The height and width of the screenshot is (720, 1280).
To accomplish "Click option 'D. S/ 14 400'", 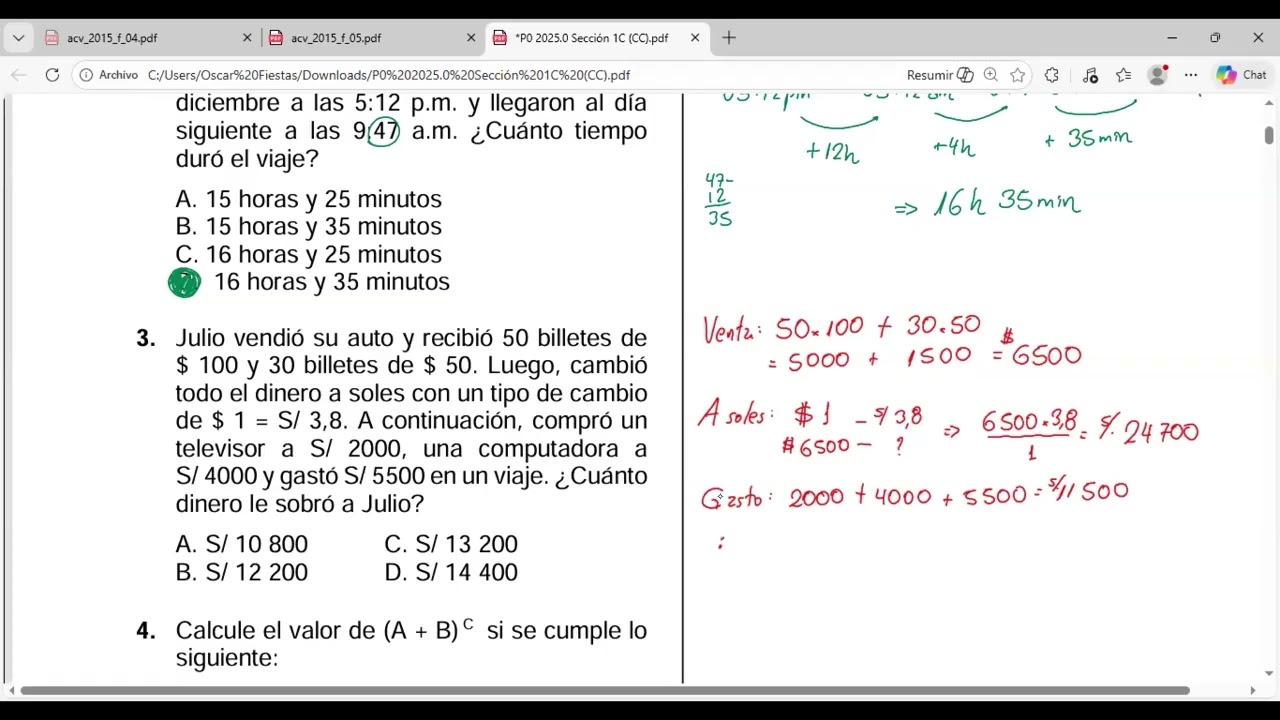I will pos(451,572).
